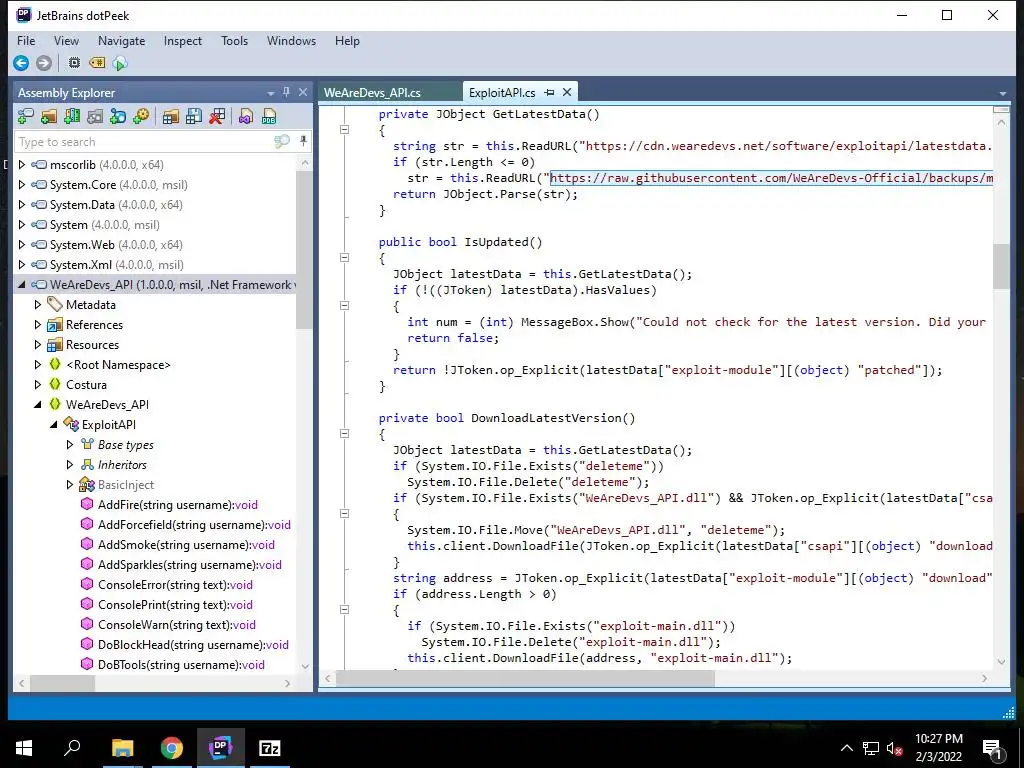The width and height of the screenshot is (1024, 768).
Task: Collapse the WeAreDevs_API assembly node
Action: 22,285
